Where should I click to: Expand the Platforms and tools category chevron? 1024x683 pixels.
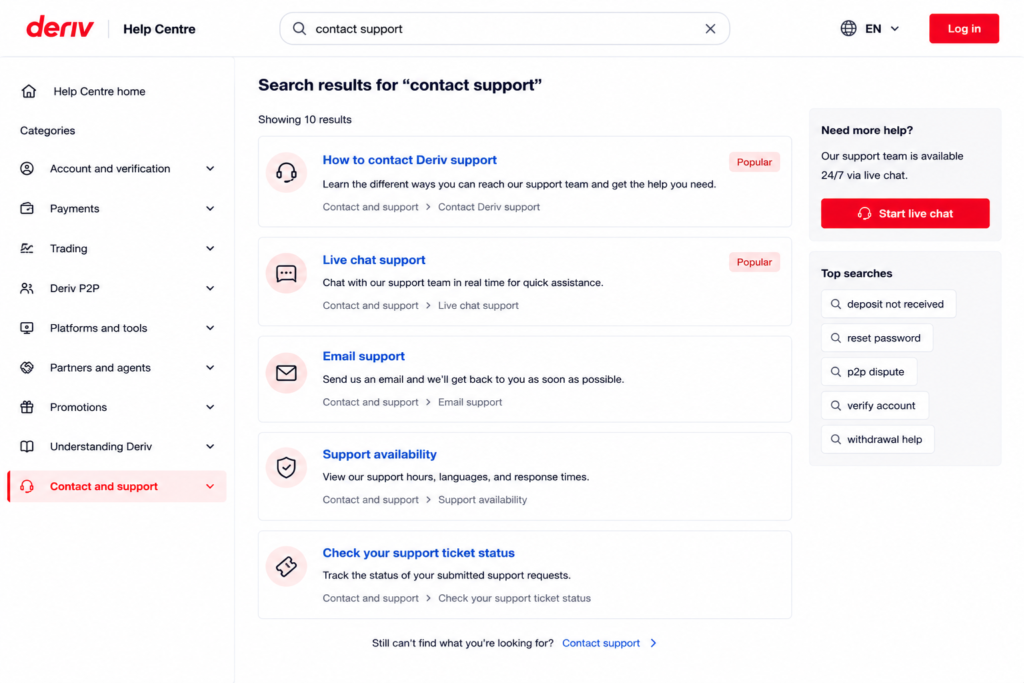[210, 328]
